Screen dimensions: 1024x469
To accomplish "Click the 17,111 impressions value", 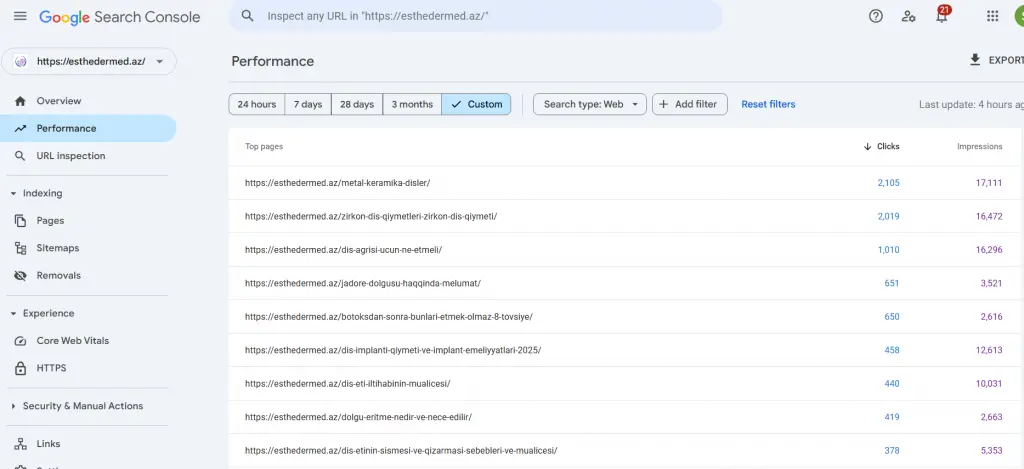I will coord(989,183).
